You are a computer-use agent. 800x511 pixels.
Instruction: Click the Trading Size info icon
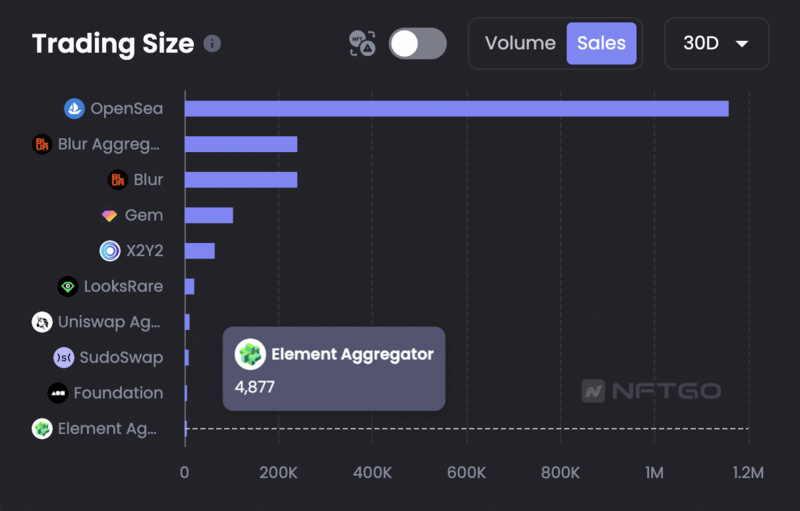(x=212, y=44)
